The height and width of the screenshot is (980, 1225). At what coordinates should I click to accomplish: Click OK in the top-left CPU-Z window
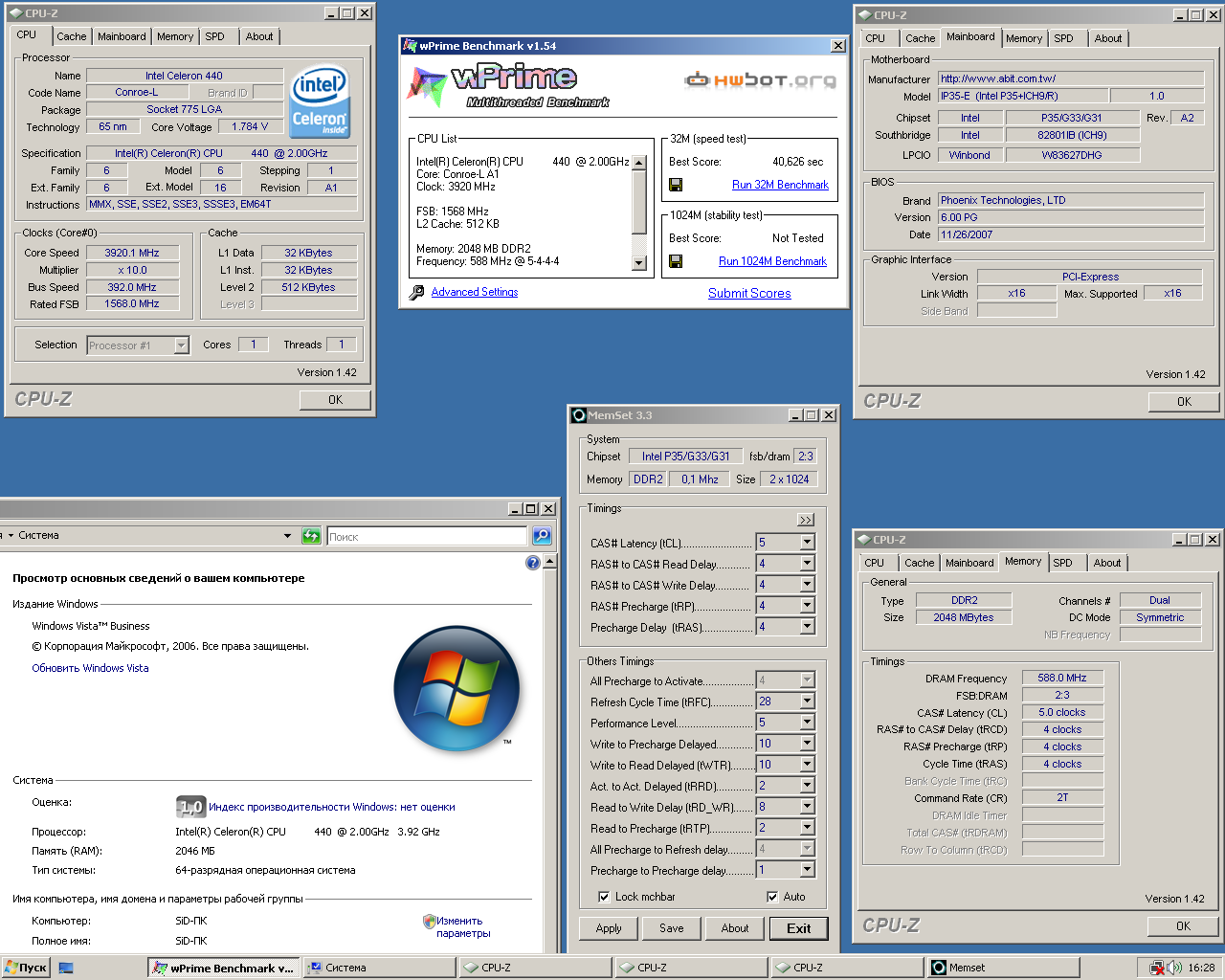point(335,400)
